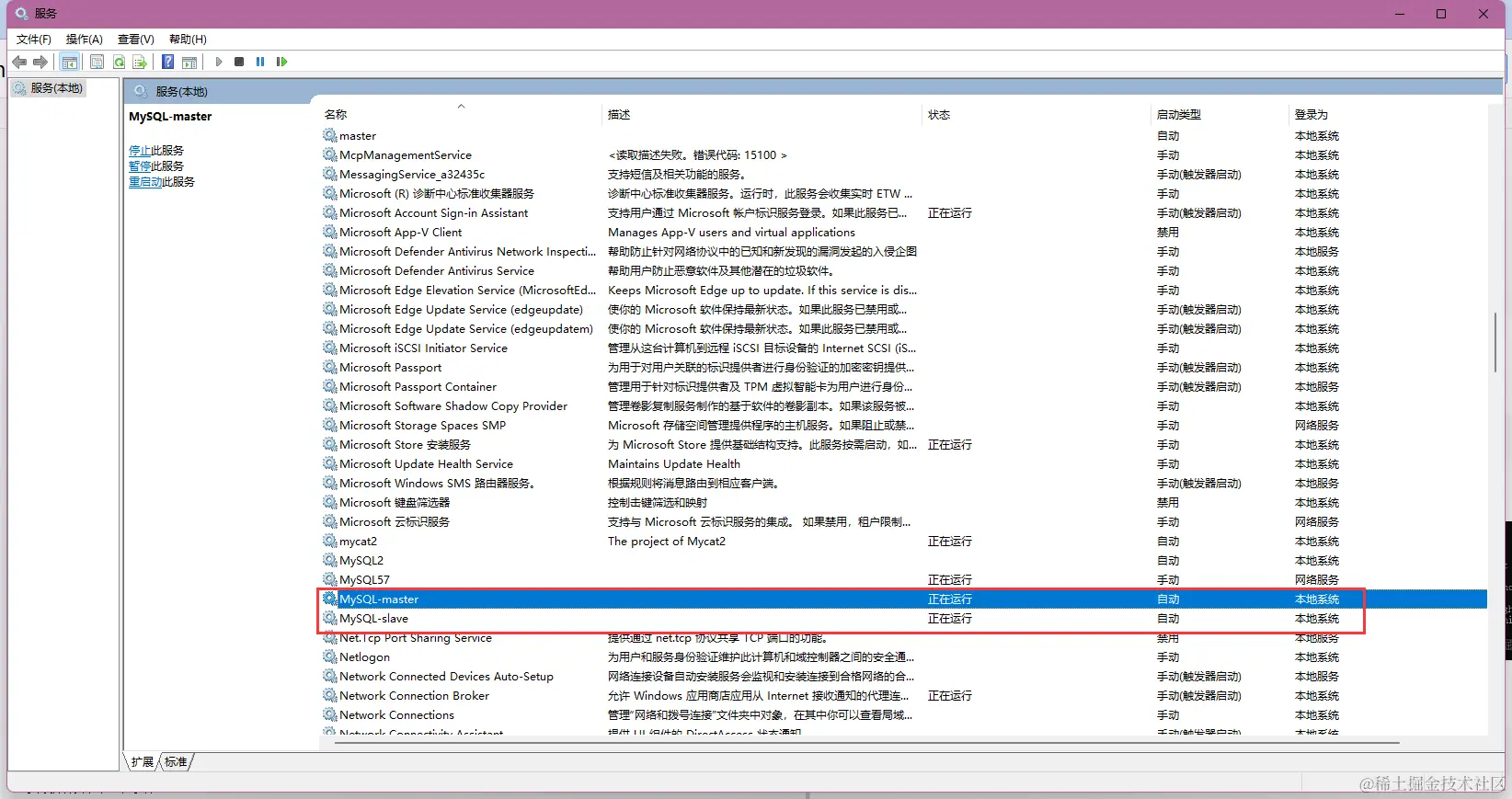Viewport: 1512px width, 799px height.
Task: Switch to the 标准 tab
Action: pos(176,761)
